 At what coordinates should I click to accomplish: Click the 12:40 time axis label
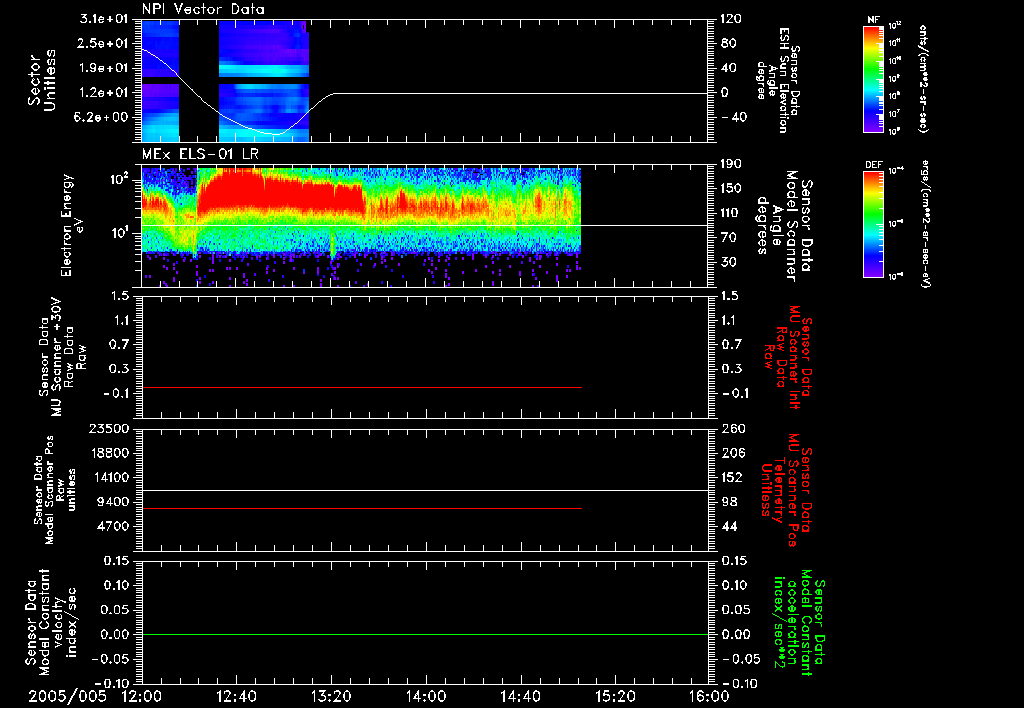tap(236, 696)
